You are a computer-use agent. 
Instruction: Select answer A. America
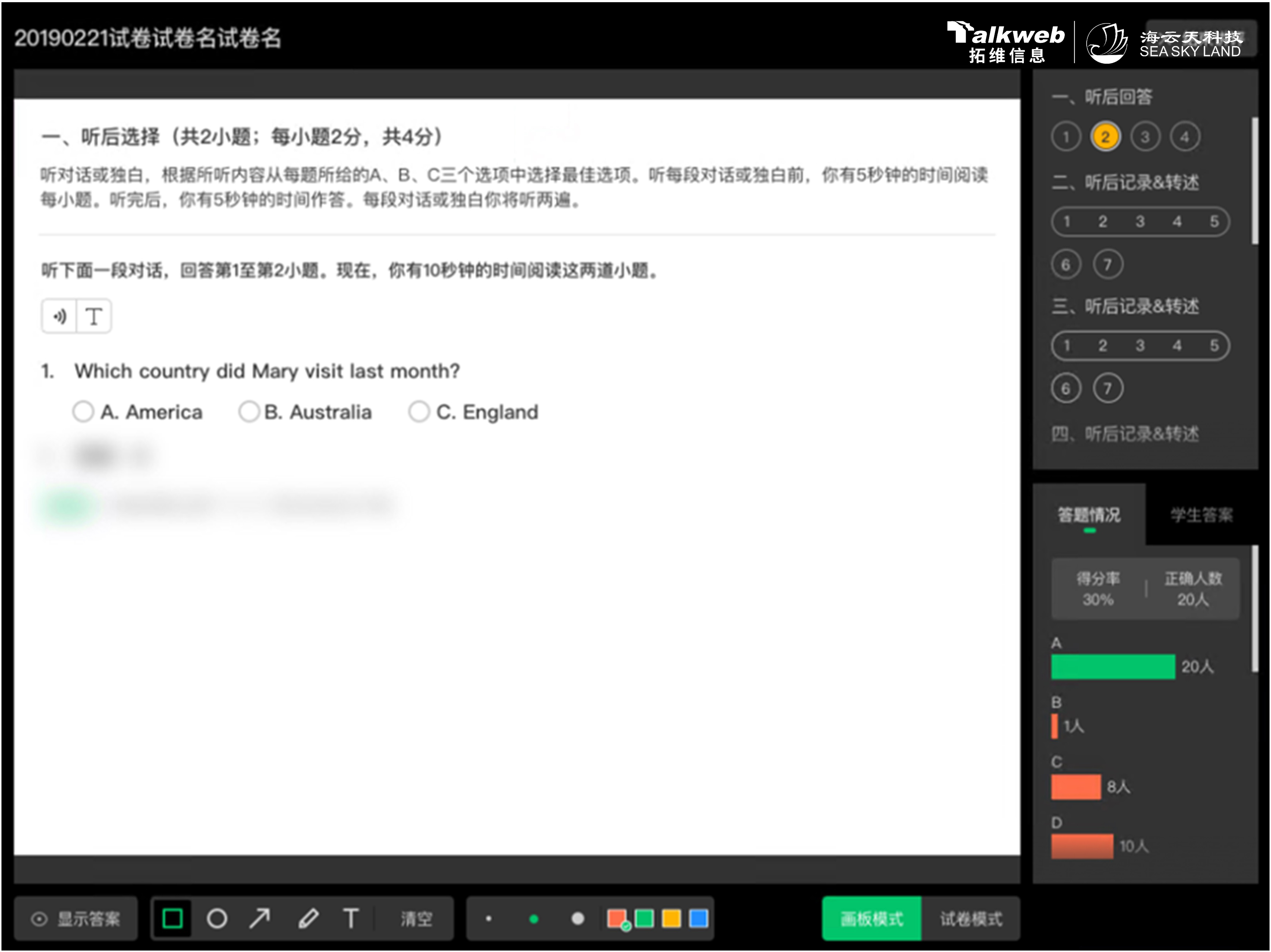(83, 412)
